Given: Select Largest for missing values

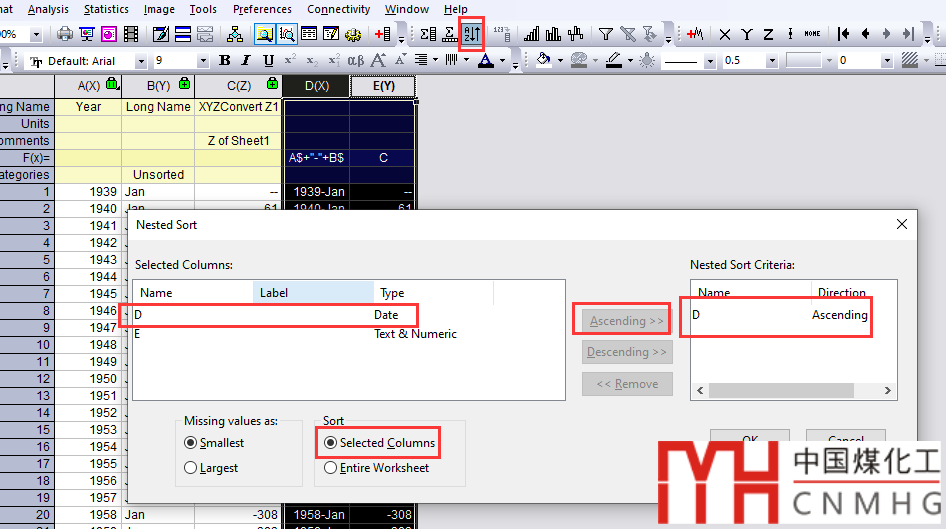Looking at the screenshot, I should coord(191,467).
